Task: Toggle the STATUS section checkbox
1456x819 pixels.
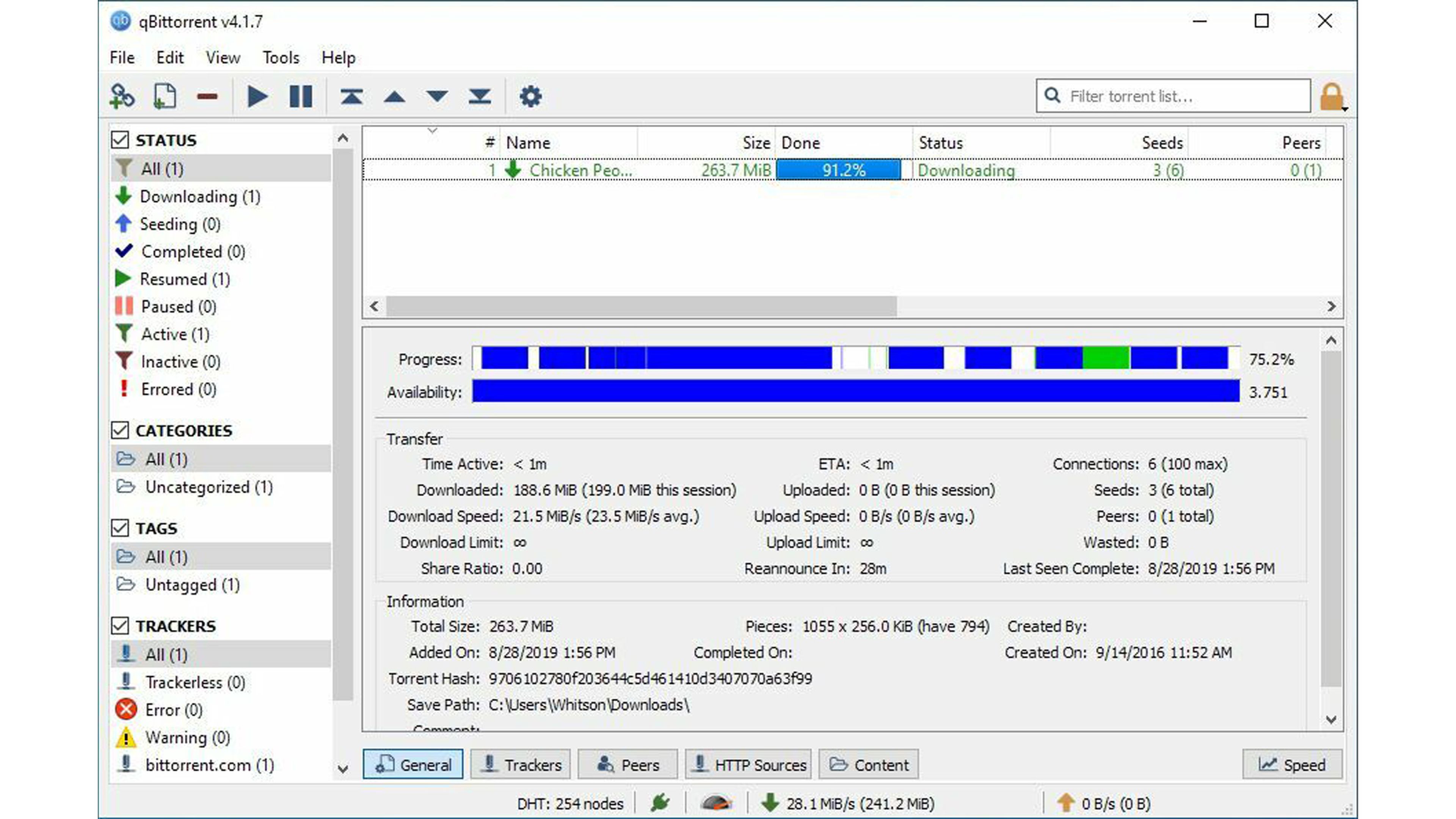Action: (x=120, y=140)
